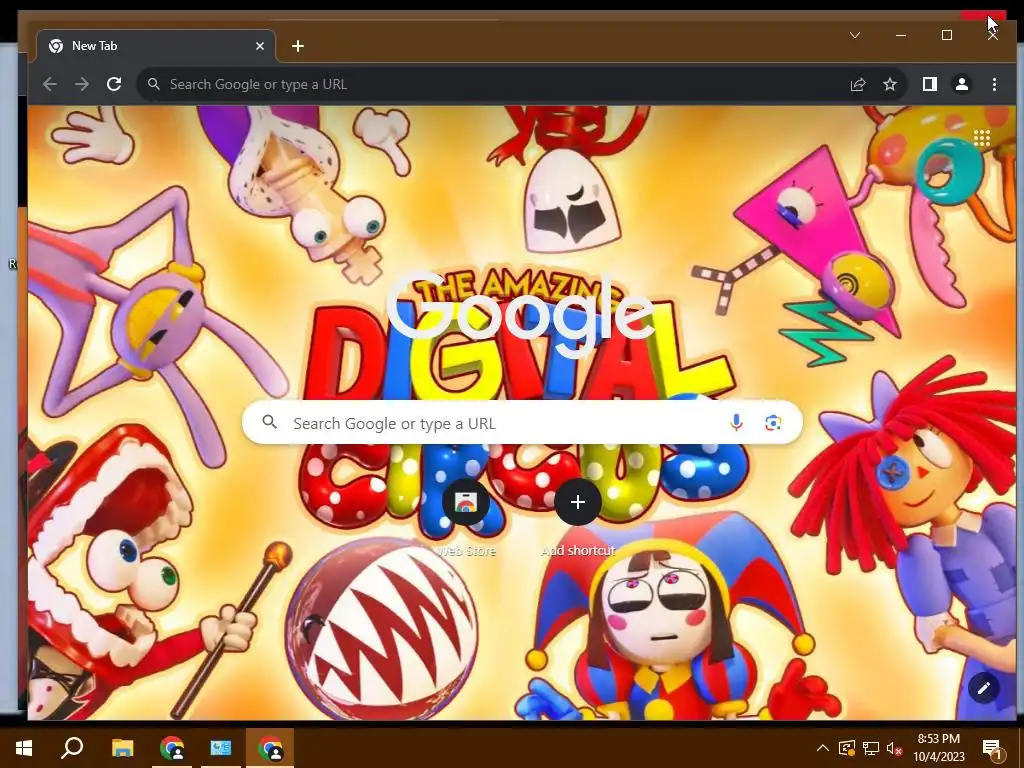
Task: Open the blue window app in taskbar
Action: pos(221,748)
